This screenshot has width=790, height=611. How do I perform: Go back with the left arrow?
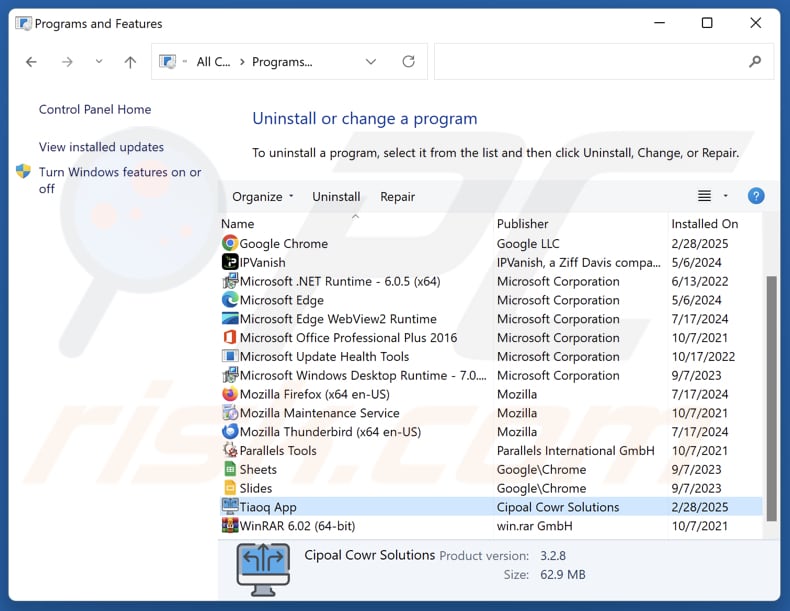click(31, 62)
